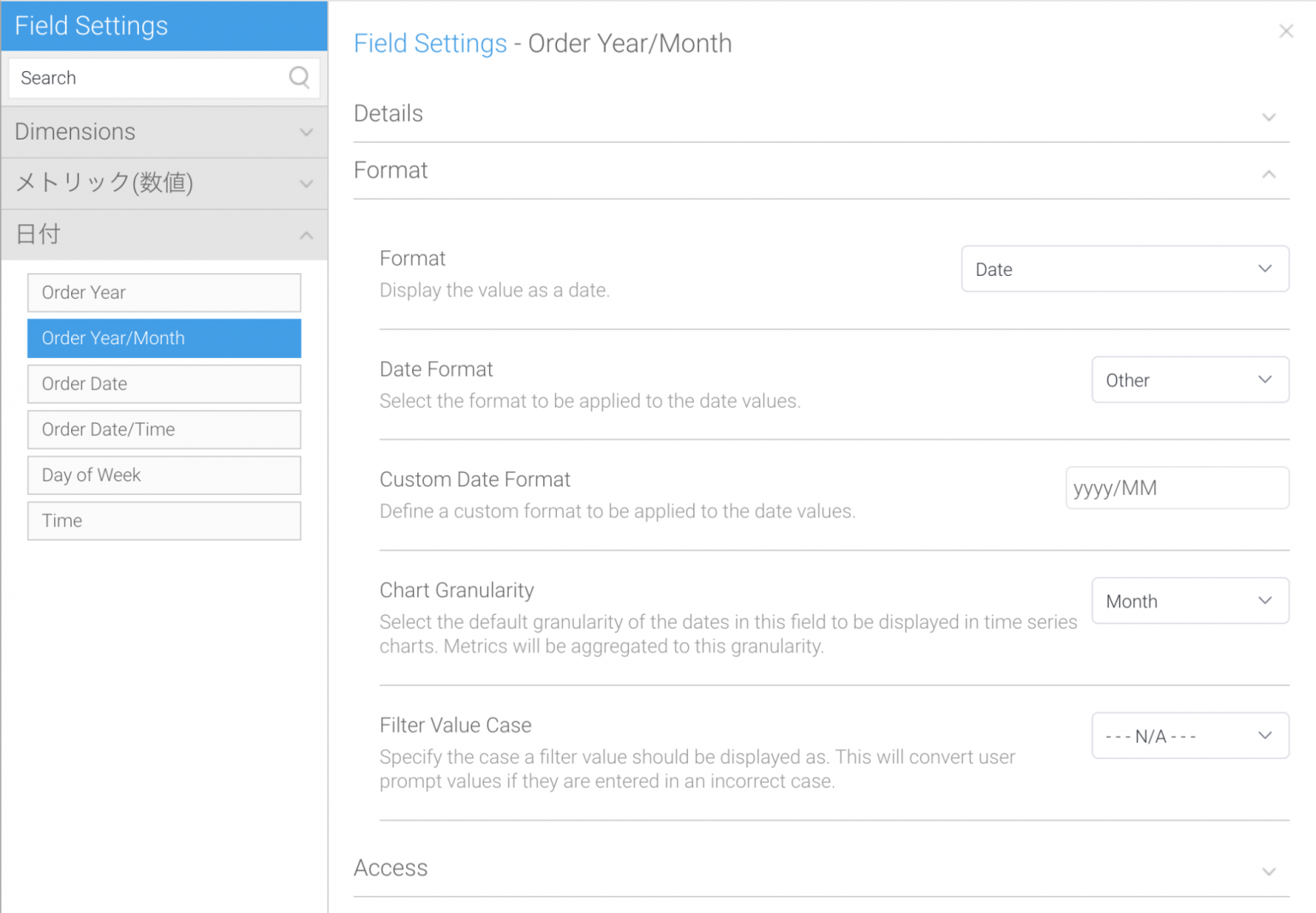This screenshot has height=913, width=1316.
Task: Select the Order Date/Time field
Action: pyautogui.click(x=164, y=429)
